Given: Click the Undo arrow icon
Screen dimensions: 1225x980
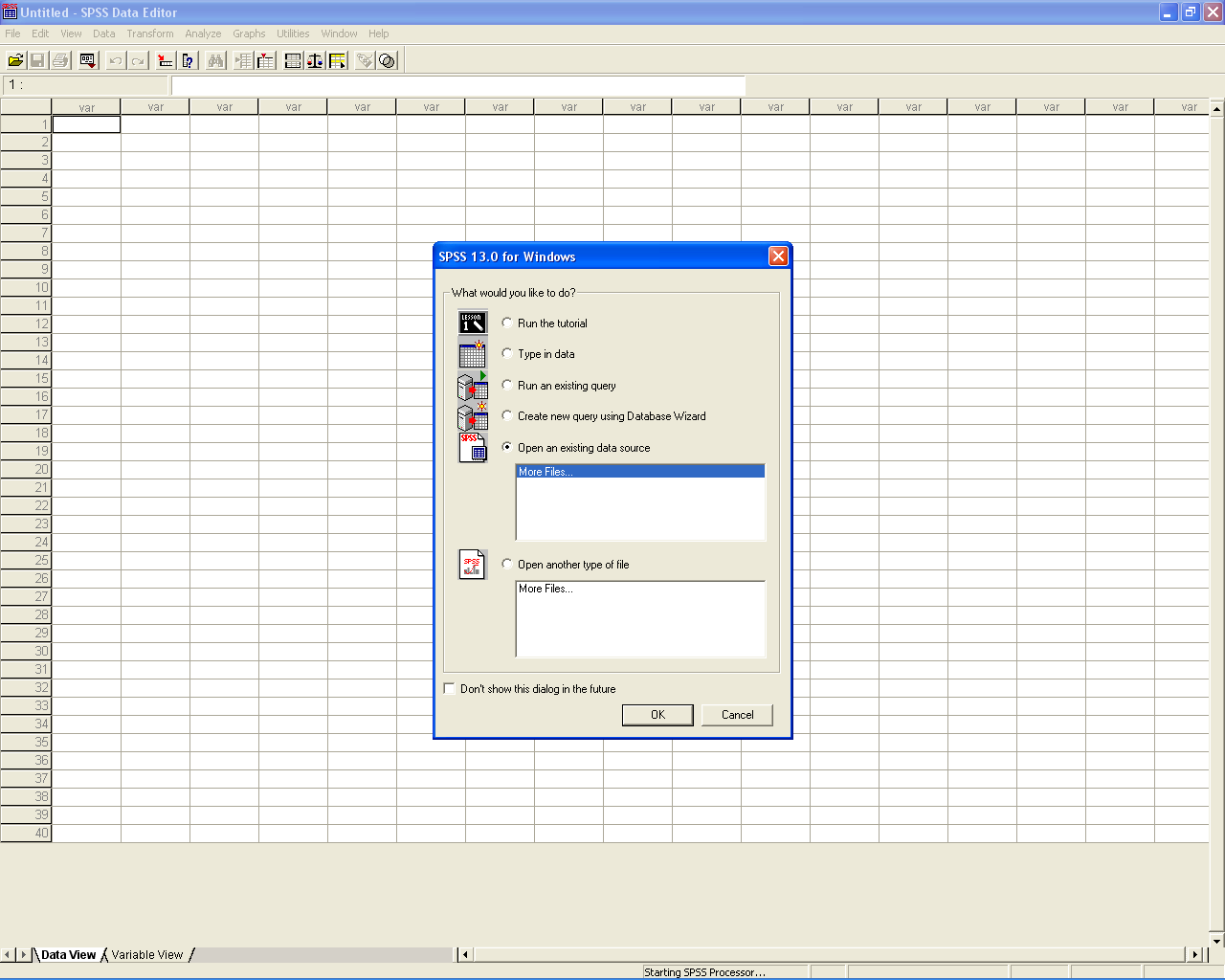Looking at the screenshot, I should click(116, 60).
